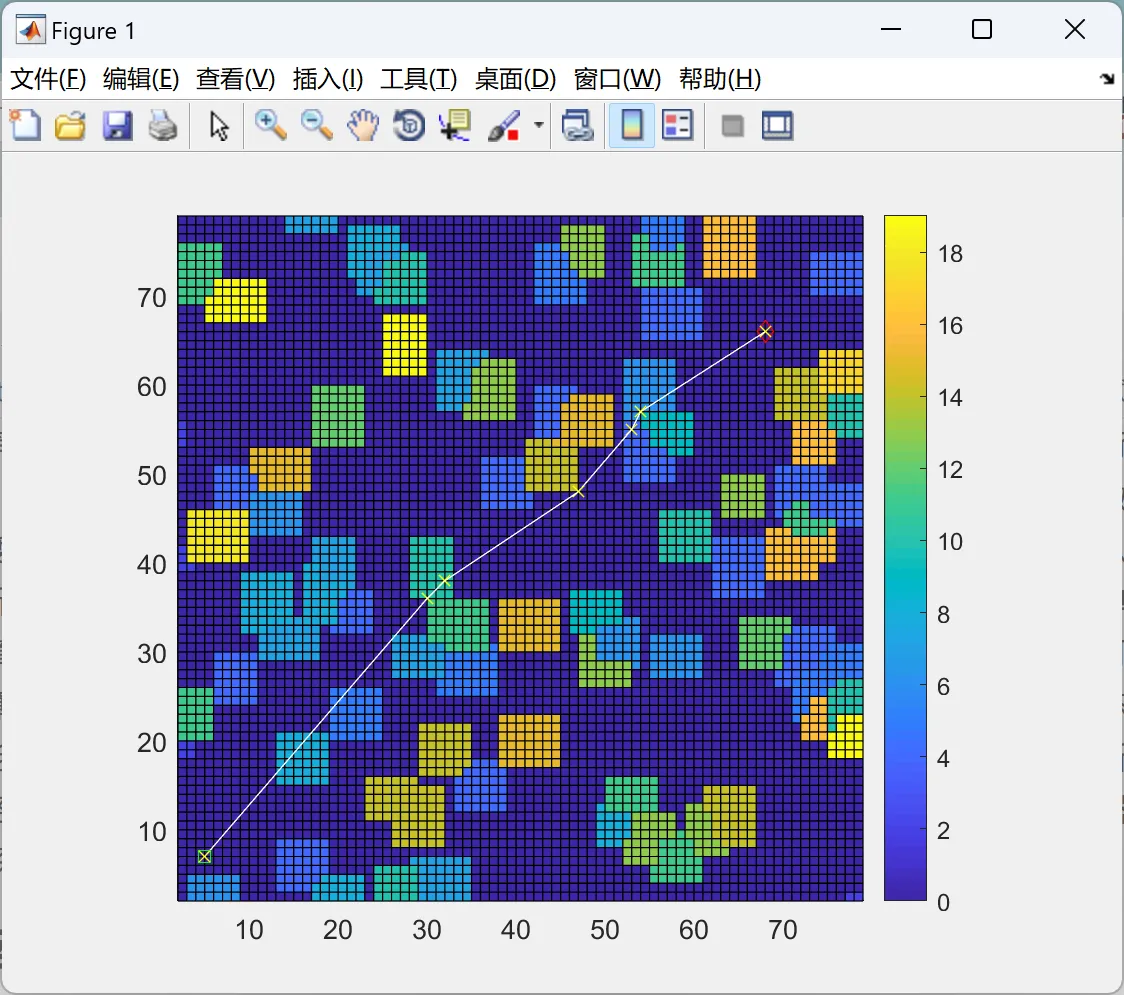Click the colorbar tick label 18
The height and width of the screenshot is (995, 1124).
951,254
